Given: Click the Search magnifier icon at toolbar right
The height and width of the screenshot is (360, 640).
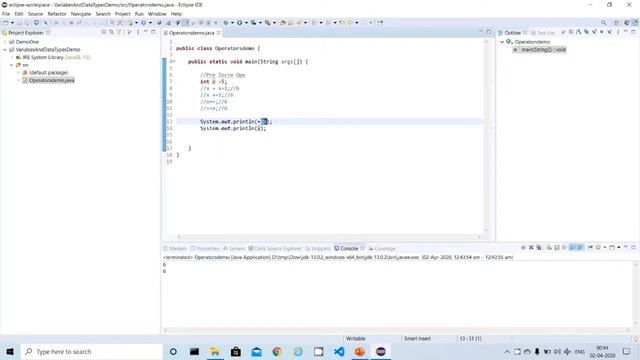Looking at the screenshot, I should [604, 23].
